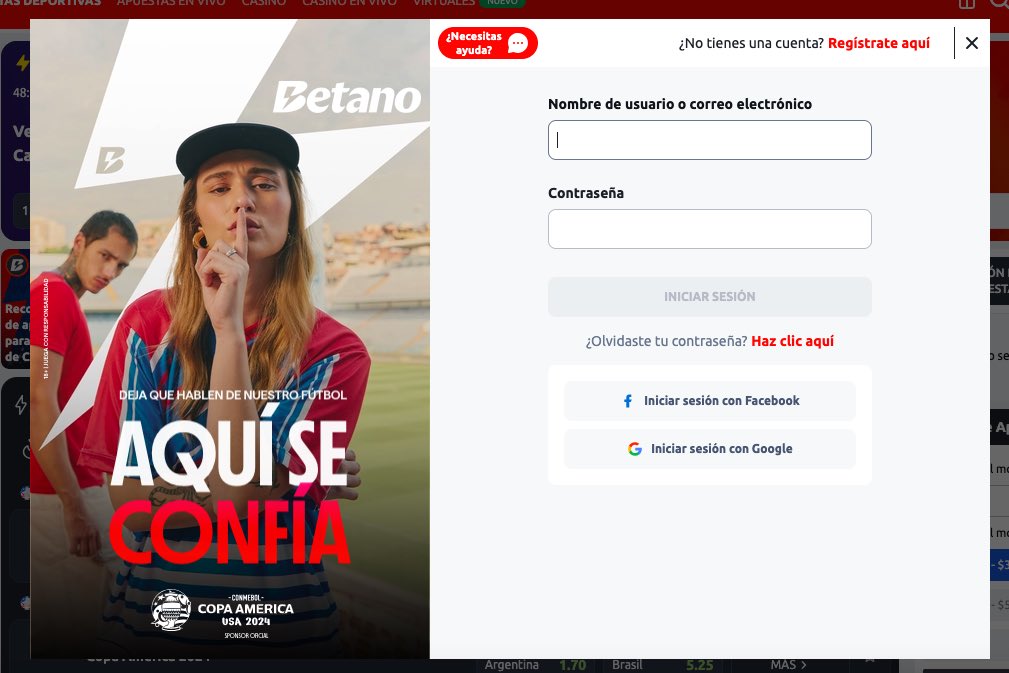This screenshot has width=1009, height=673.
Task: Open the ¿Necesitas ayuda? chat bubble
Action: point(487,43)
